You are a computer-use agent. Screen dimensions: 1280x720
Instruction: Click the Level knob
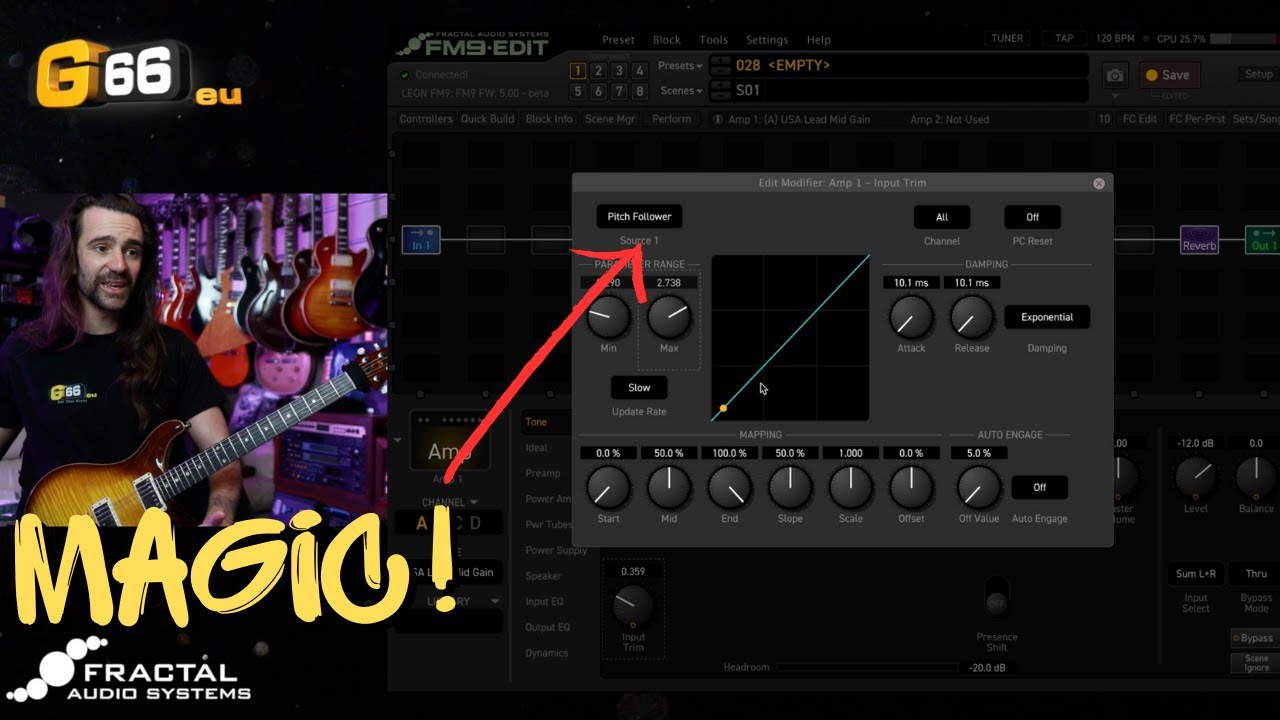(1196, 477)
